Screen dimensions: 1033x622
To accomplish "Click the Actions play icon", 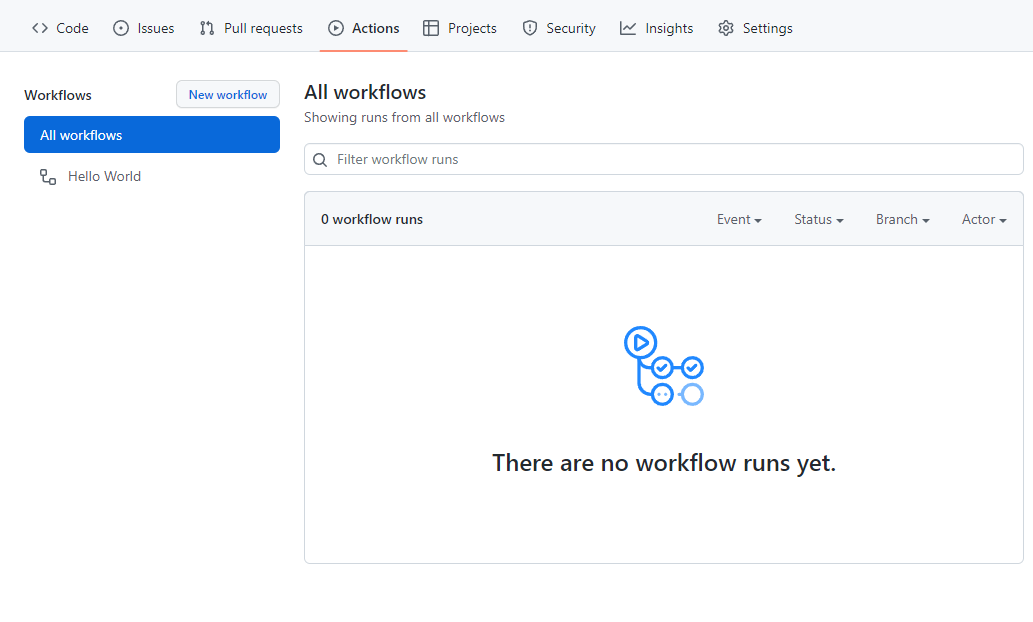I will [x=336, y=28].
